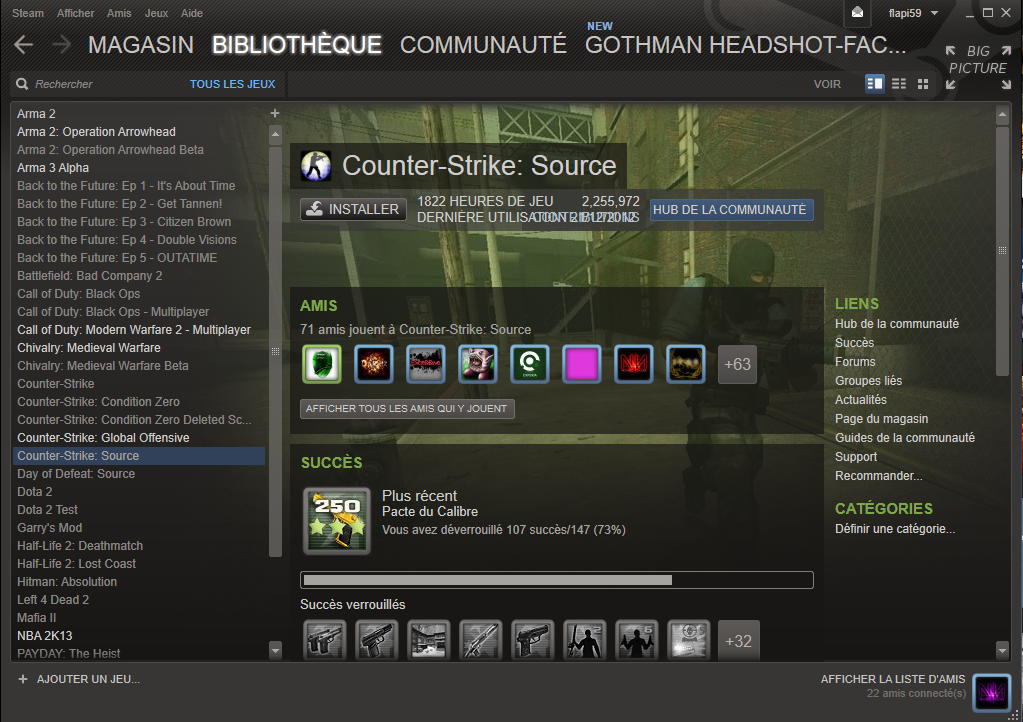This screenshot has height=722, width=1023.
Task: Switch to list view mode
Action: [x=899, y=84]
